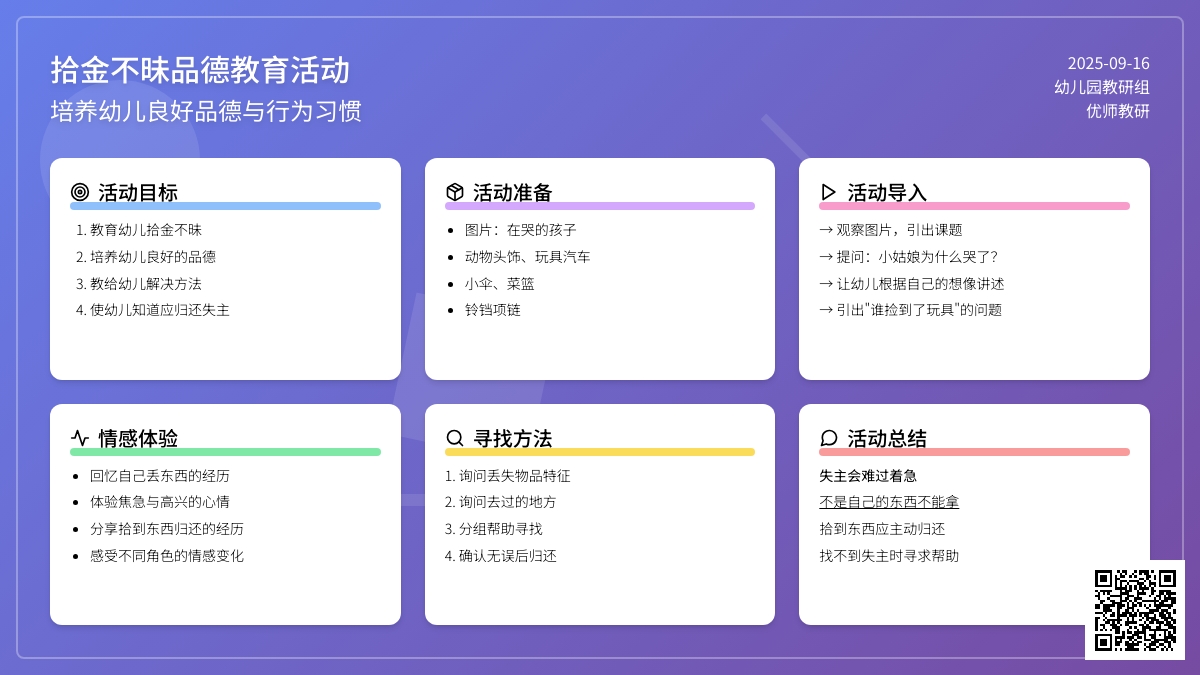The image size is (1200, 675).
Task: Click the pink bar under 活动导入
Action: tap(974, 206)
